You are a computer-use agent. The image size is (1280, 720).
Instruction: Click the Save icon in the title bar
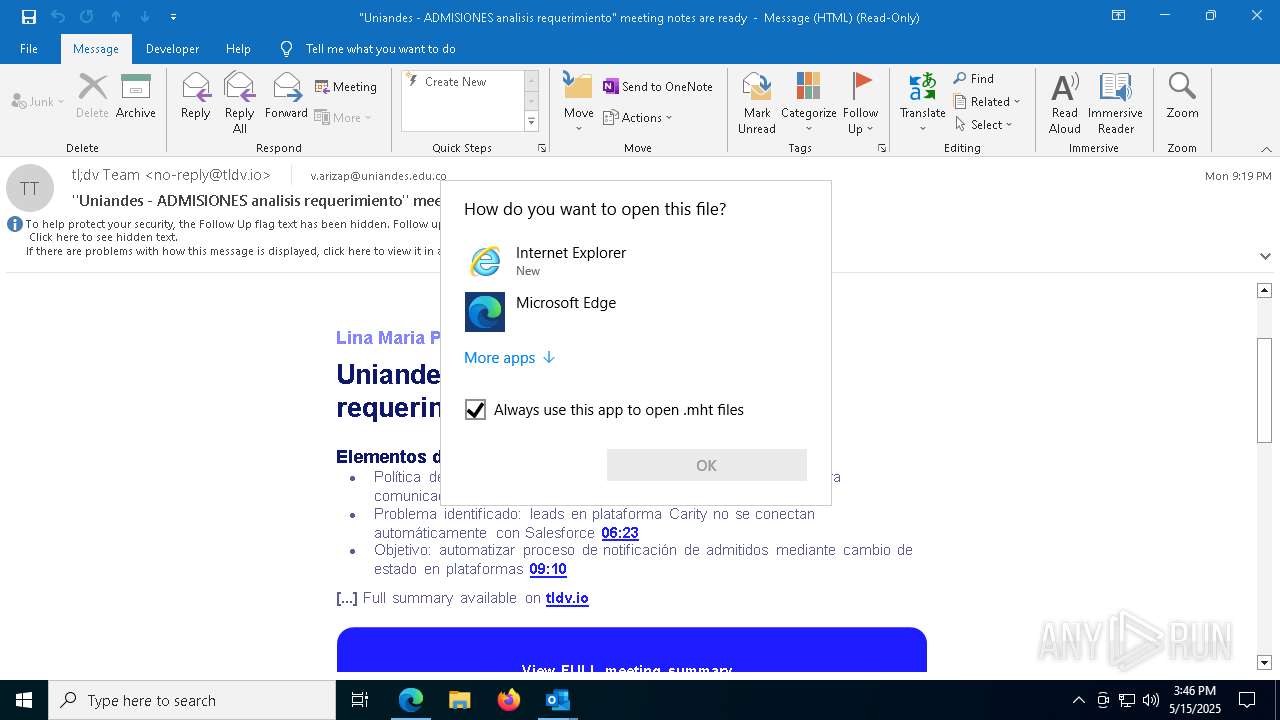[28, 17]
